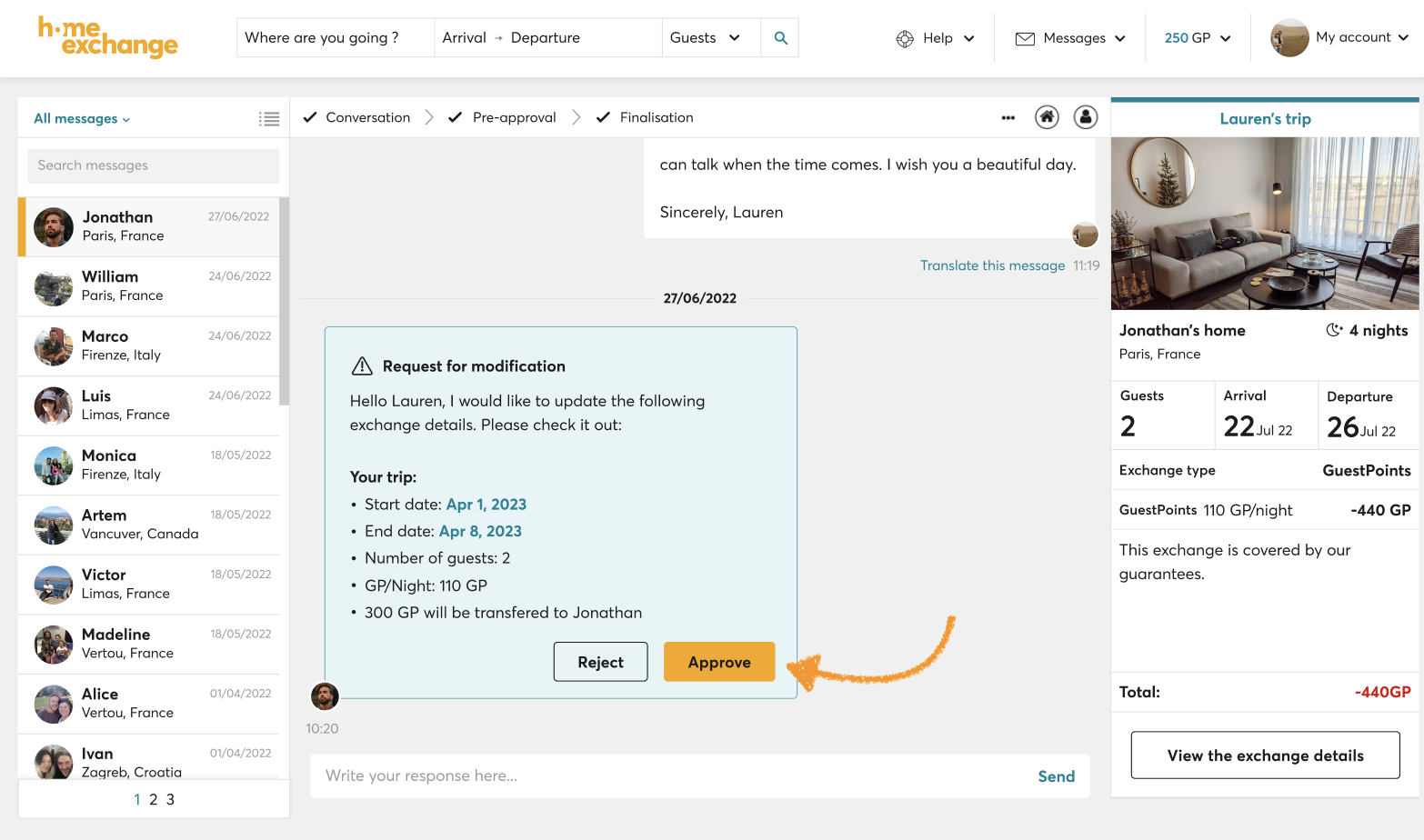
Task: Select the Conversation step
Action: point(356,117)
